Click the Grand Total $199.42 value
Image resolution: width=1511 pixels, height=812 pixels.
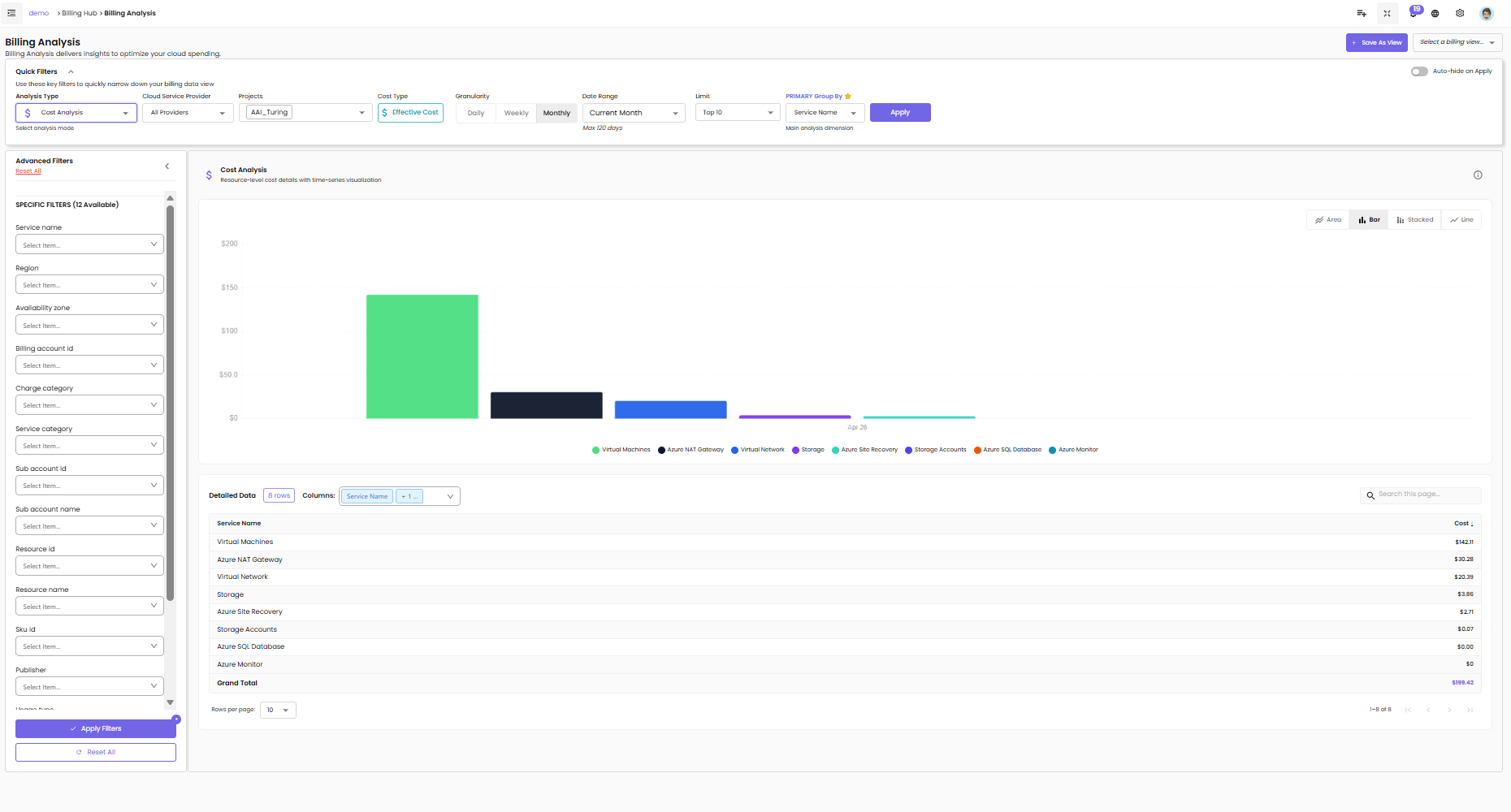(x=1462, y=683)
